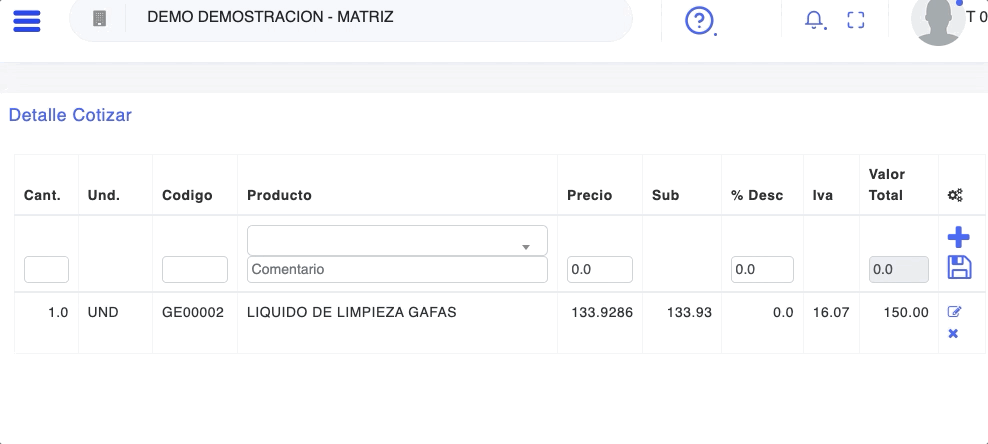Image resolution: width=988 pixels, height=444 pixels.
Task: Select the DEMO DEMOSTRACION - MATRIZ company box
Action: pos(350,18)
